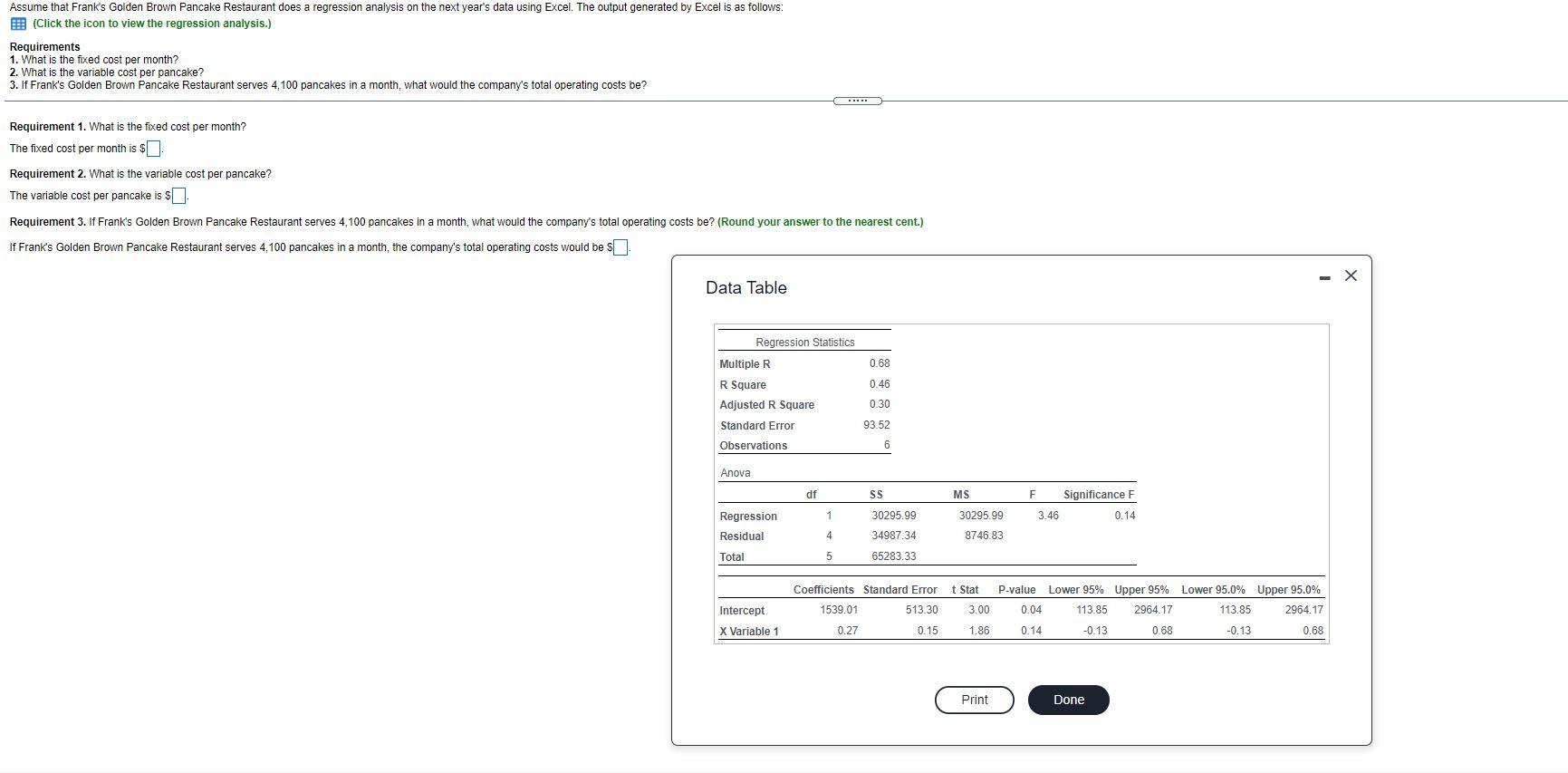Image resolution: width=1568 pixels, height=773 pixels.
Task: Select the Adjusted R Square value 0.30
Action: pyautogui.click(x=880, y=404)
